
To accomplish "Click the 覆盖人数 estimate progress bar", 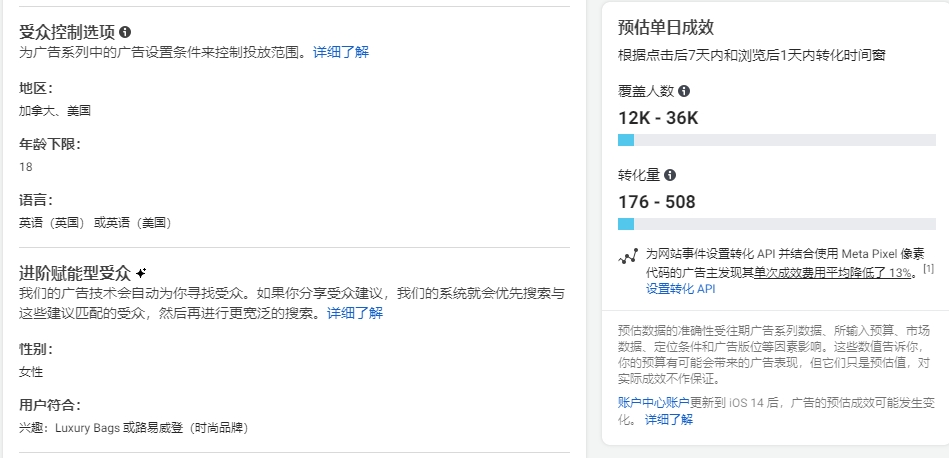I will (777, 140).
